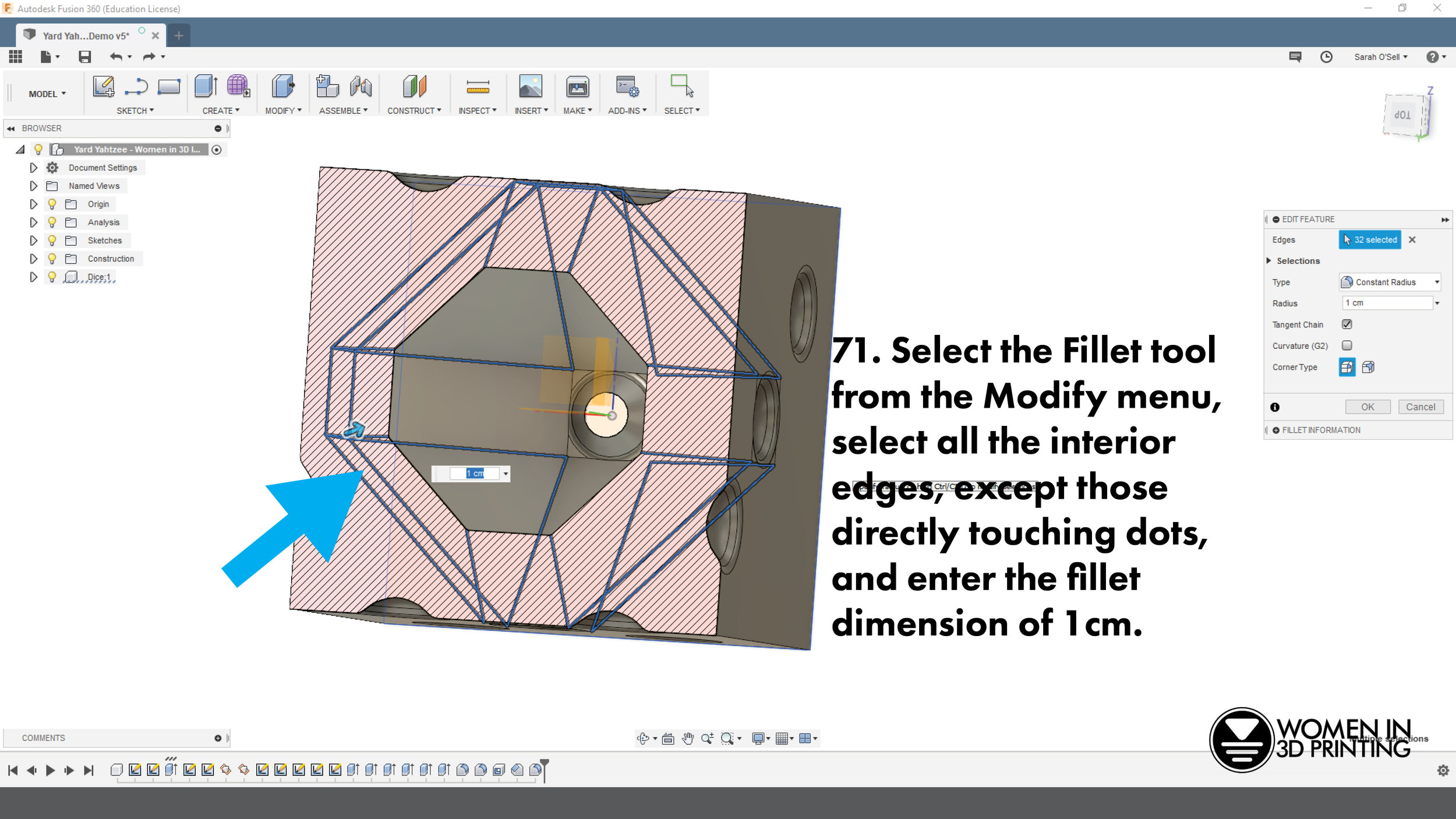Click the Redo arrow
The image size is (1456, 819).
point(149,57)
